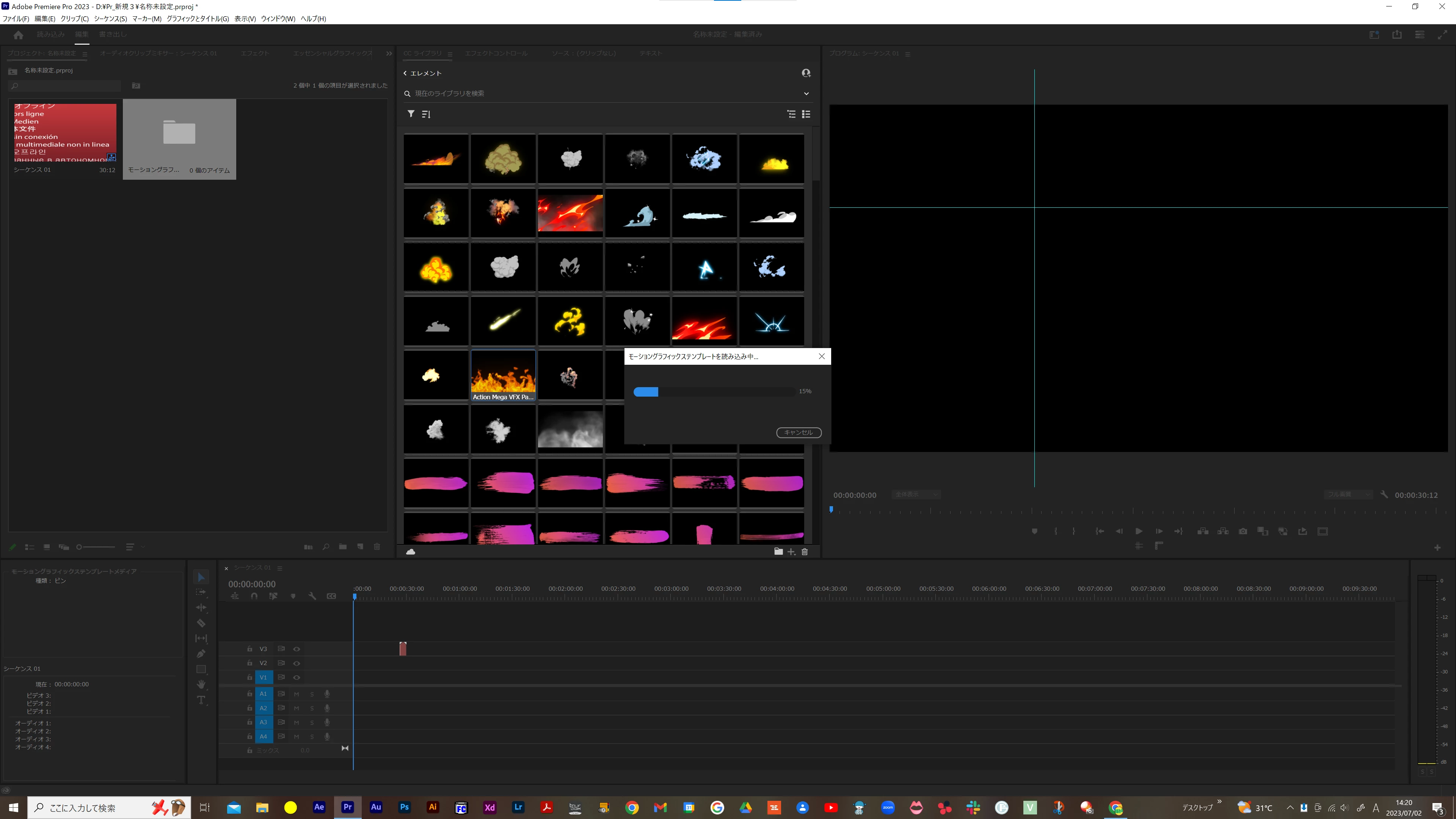Open the シーケンス(S) menu
The height and width of the screenshot is (819, 1456).
(110, 19)
